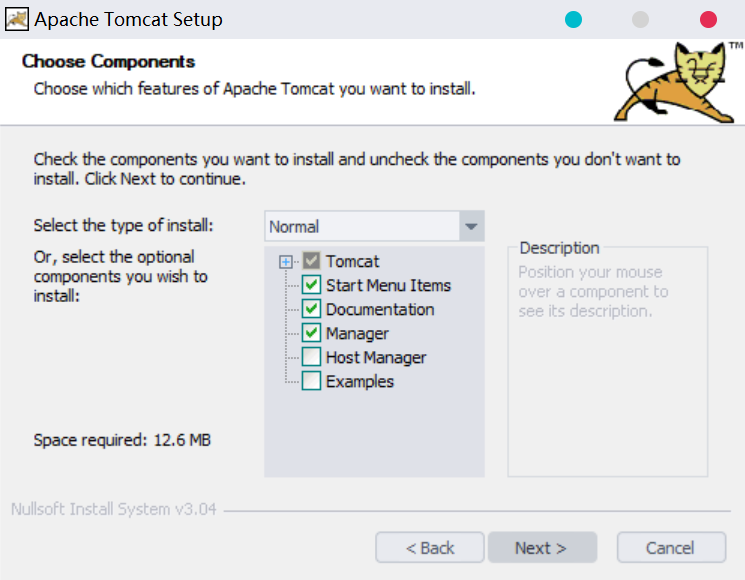Screen dimensions: 745x580
Task: Continue with the Next button
Action: pyautogui.click(x=542, y=548)
